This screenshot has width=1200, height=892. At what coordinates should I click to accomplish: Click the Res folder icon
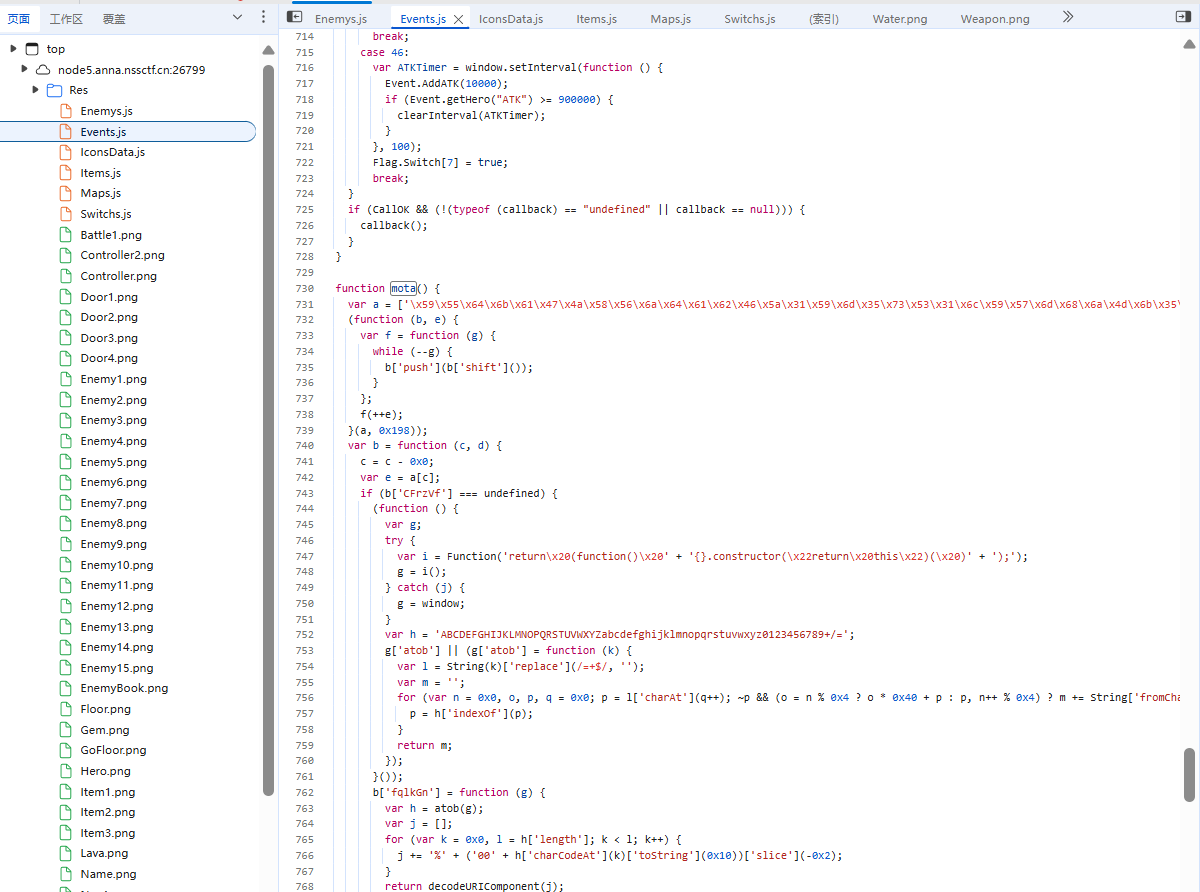55,90
